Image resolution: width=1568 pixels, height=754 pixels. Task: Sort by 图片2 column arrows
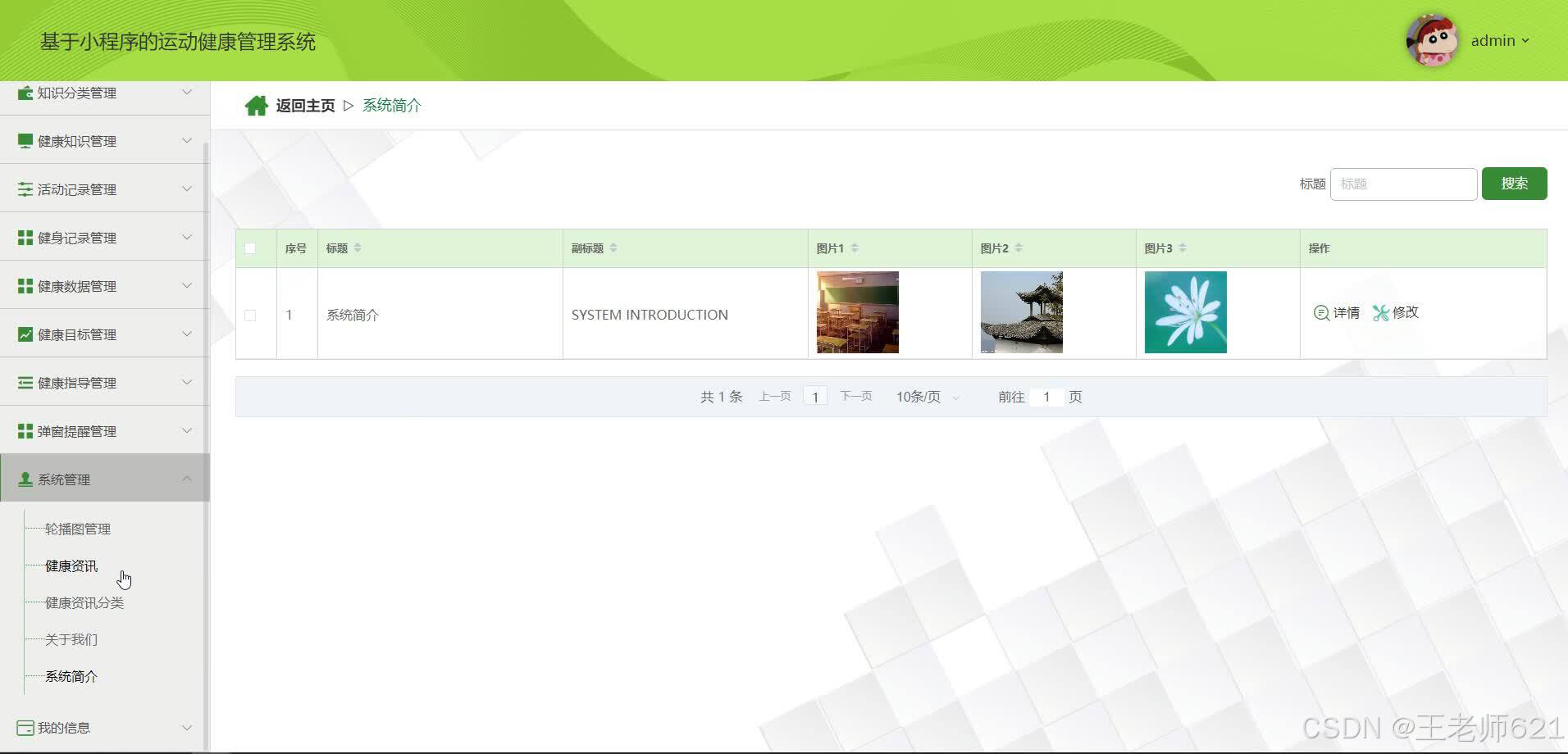(1019, 248)
